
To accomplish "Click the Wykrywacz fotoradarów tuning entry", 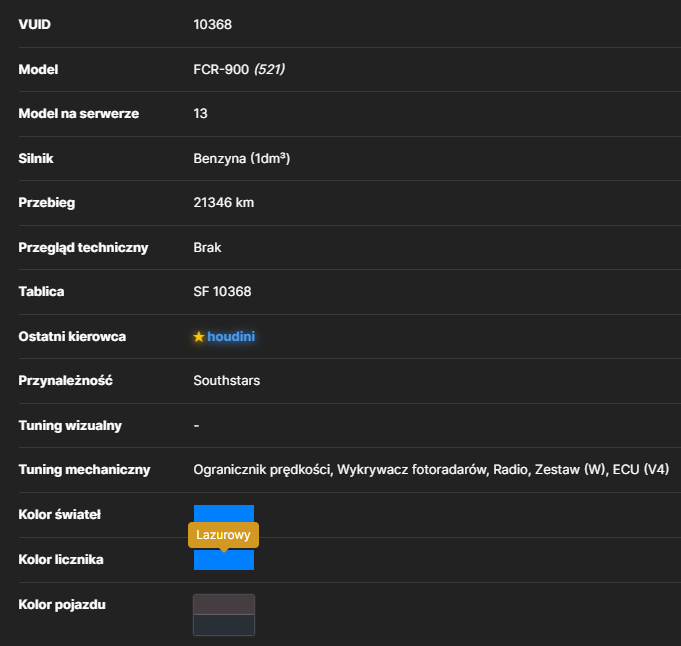I will click(412, 470).
